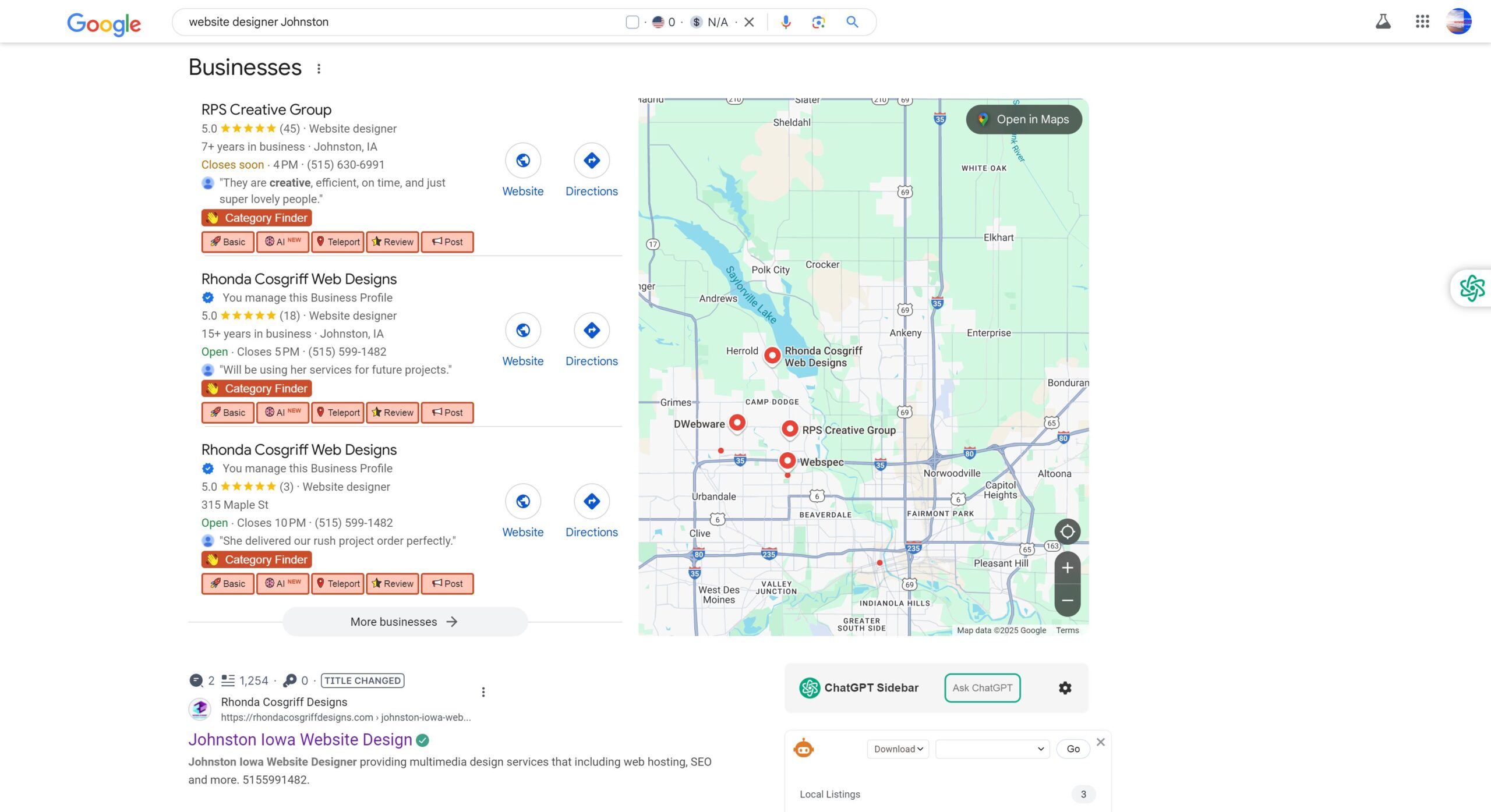1491x812 pixels.
Task: Clear the search query with the X icon
Action: pyautogui.click(x=749, y=22)
